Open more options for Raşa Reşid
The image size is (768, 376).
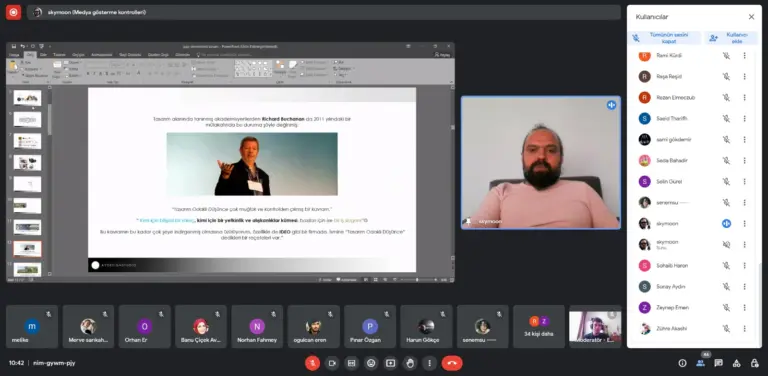744,76
